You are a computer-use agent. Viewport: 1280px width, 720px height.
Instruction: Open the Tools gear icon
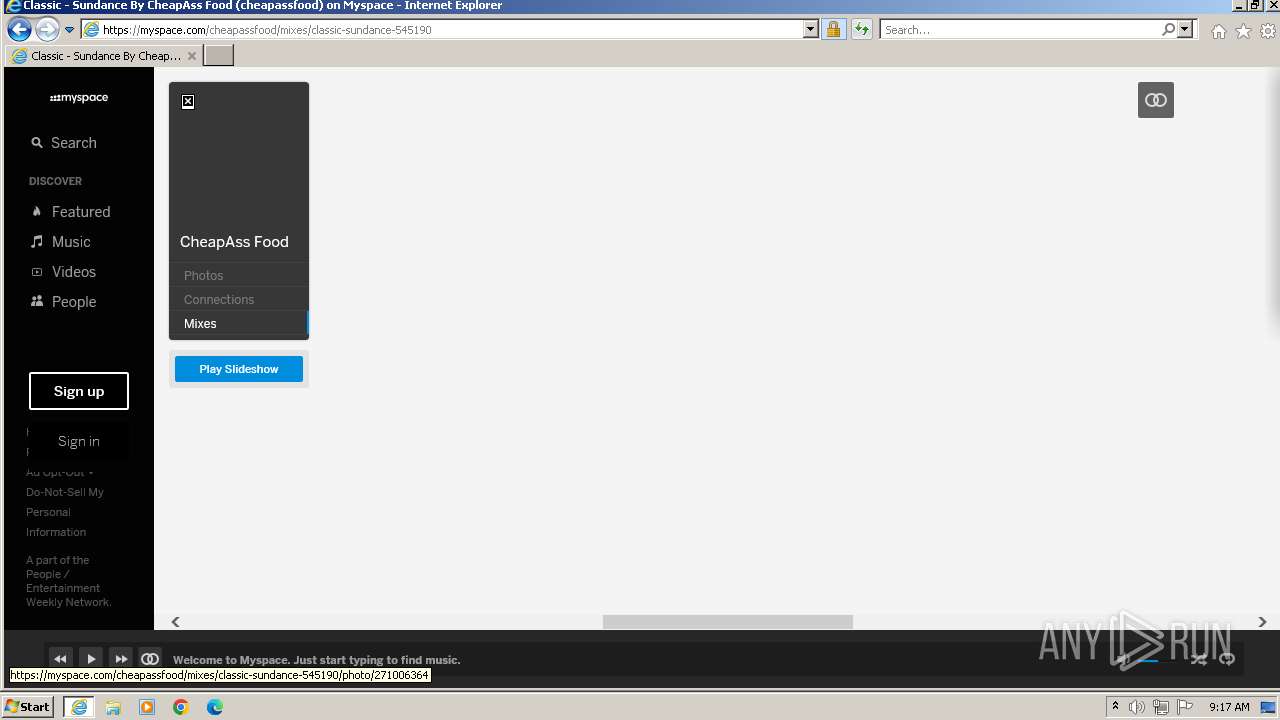tap(1268, 31)
